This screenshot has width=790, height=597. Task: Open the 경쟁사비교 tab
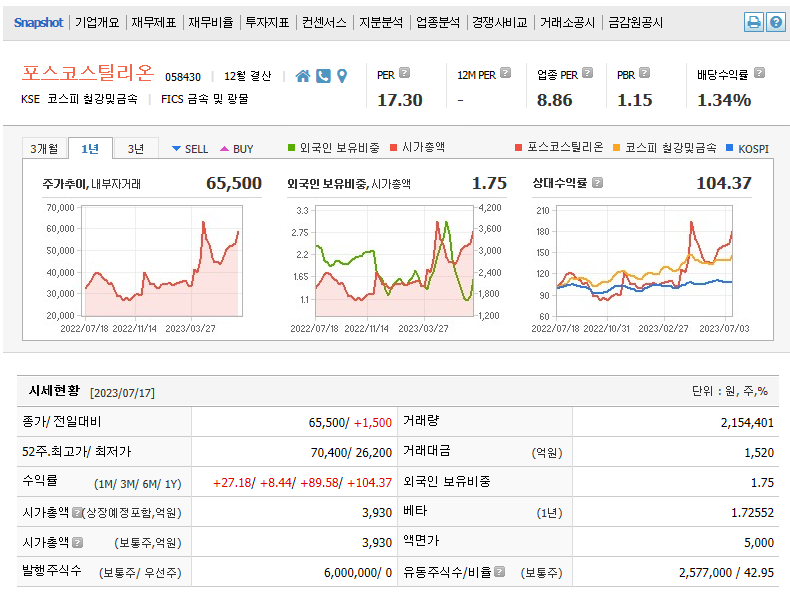tap(500, 23)
